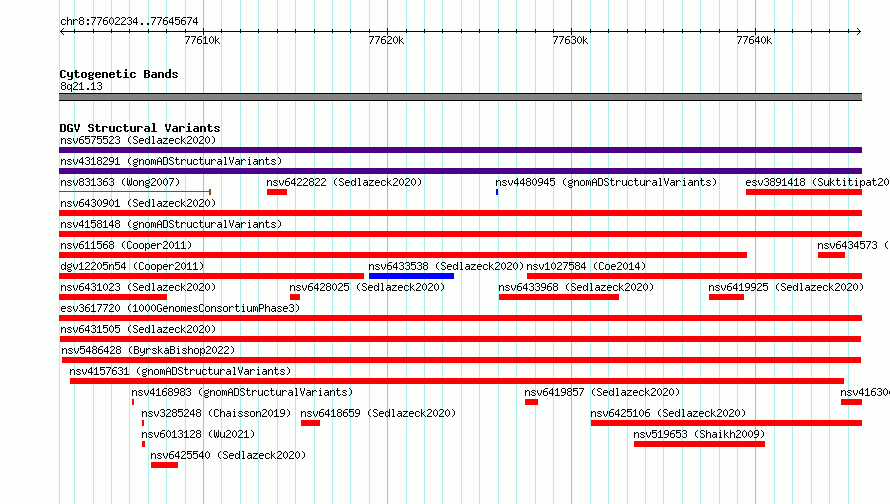Click the gray 8q21.13 cytogenetic band bar
The height and width of the screenshot is (504, 890).
click(x=460, y=97)
